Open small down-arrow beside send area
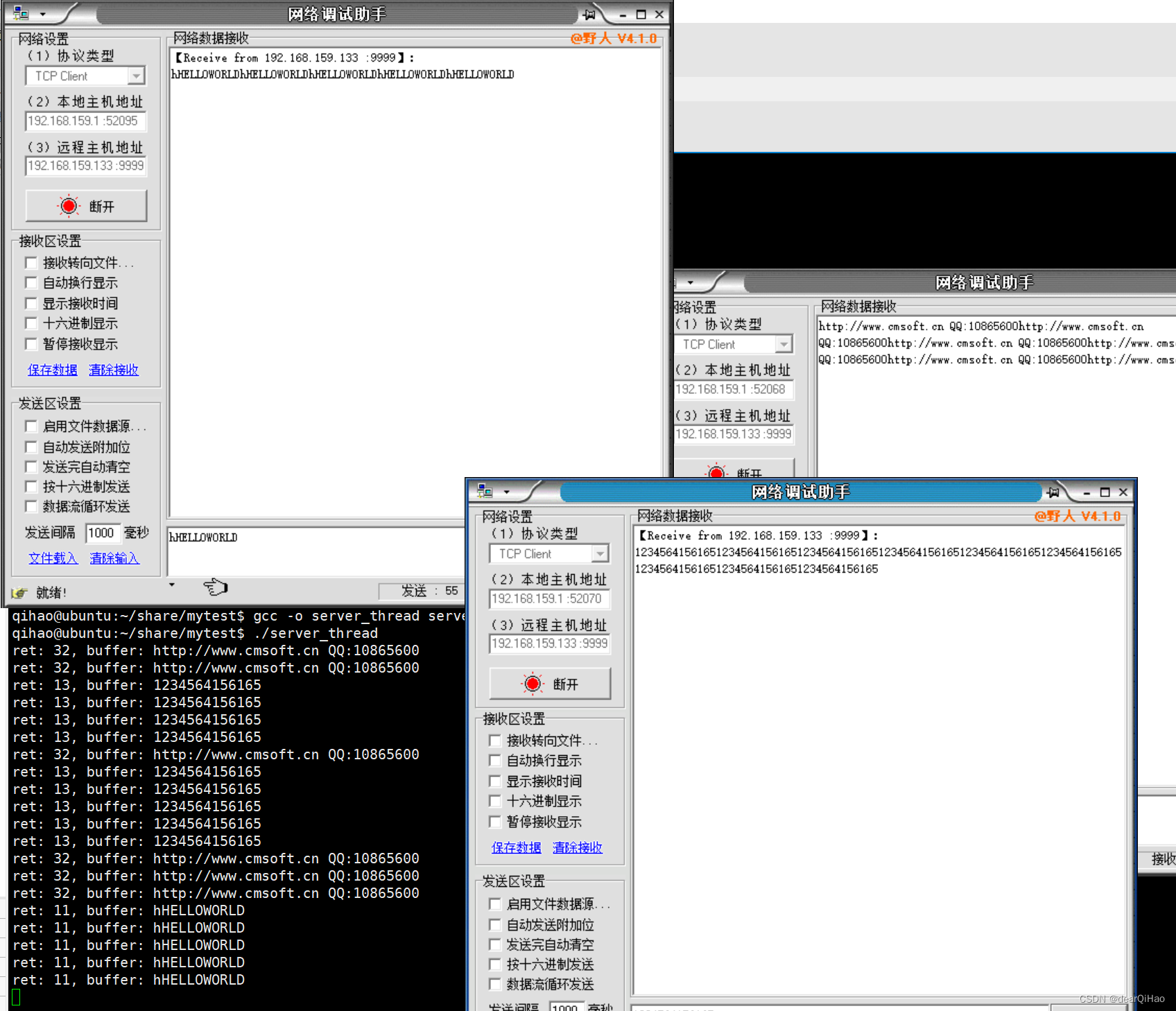Image resolution: width=1176 pixels, height=1011 pixels. pyautogui.click(x=172, y=585)
